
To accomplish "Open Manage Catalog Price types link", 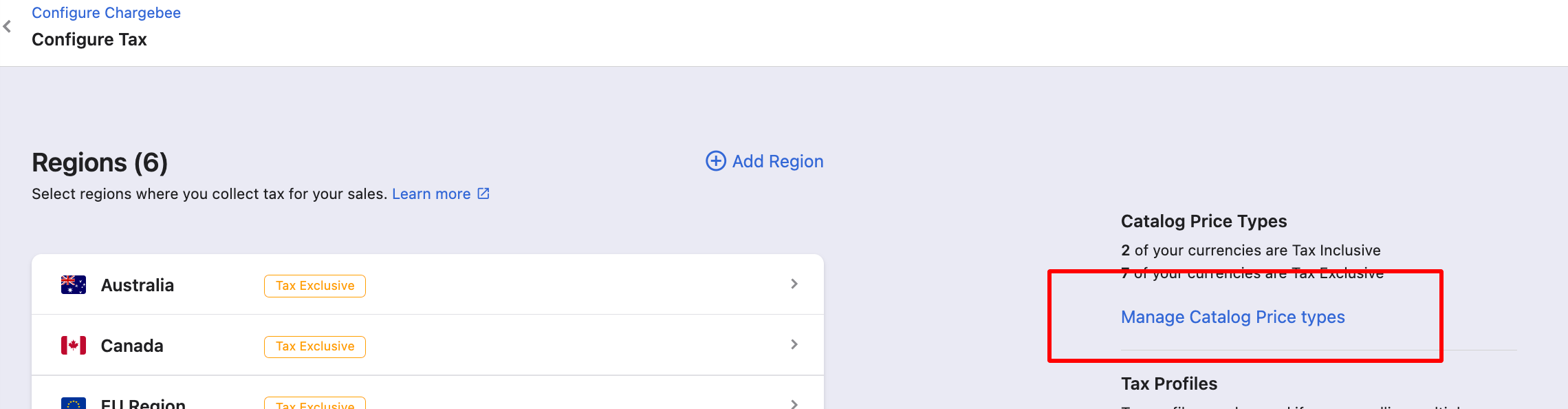I will point(1232,317).
